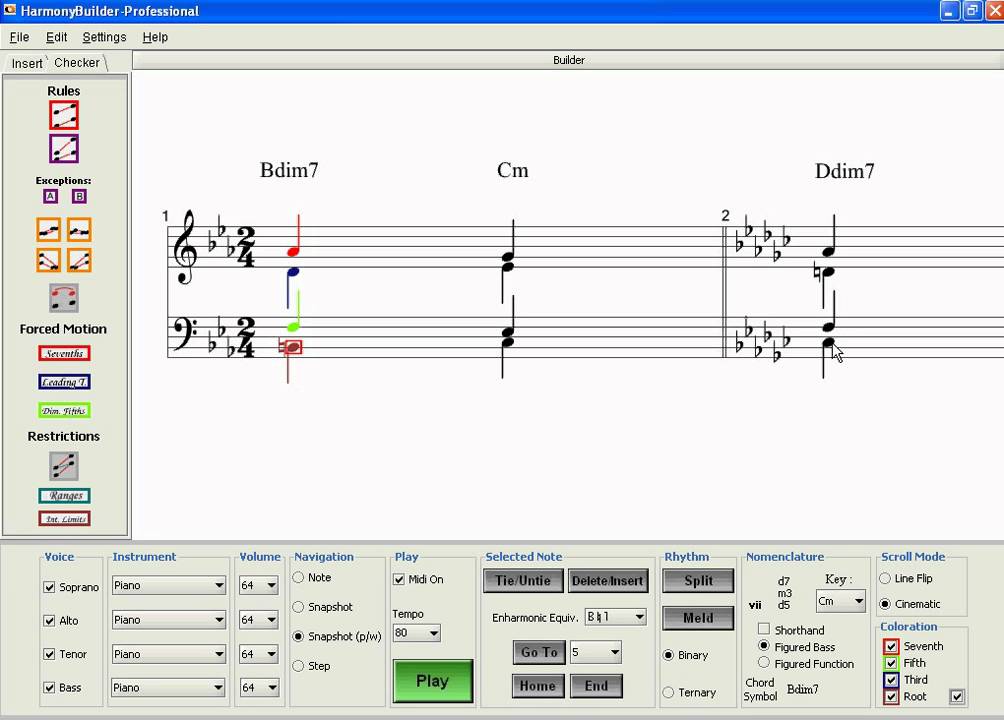
Task: Click the top-right orange exception icon
Action: 79,230
